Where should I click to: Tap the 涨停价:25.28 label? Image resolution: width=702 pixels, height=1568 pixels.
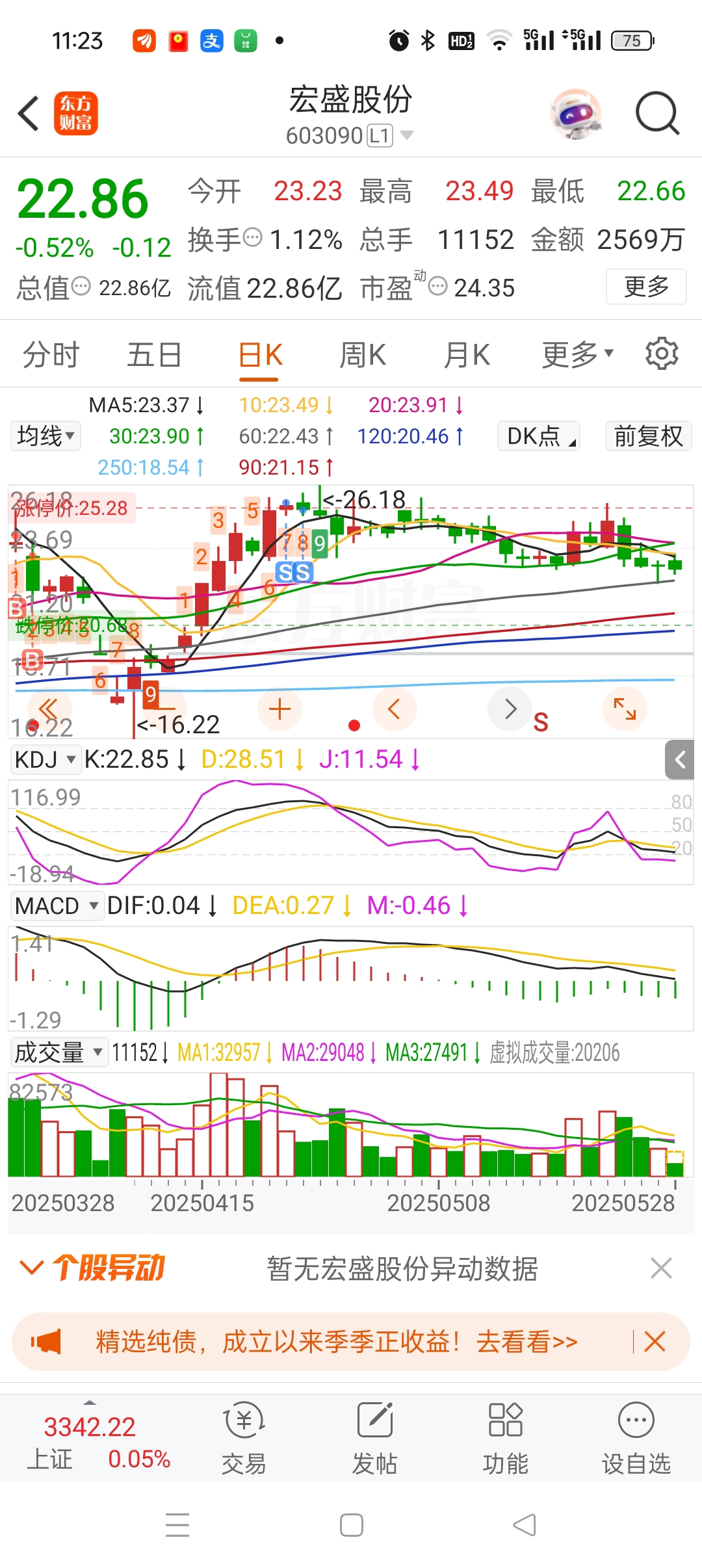pyautogui.click(x=72, y=508)
